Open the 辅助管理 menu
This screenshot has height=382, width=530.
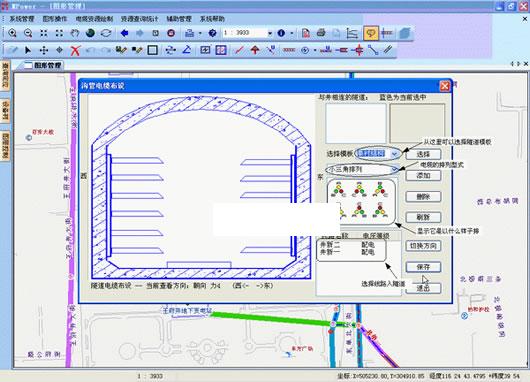[x=179, y=19]
